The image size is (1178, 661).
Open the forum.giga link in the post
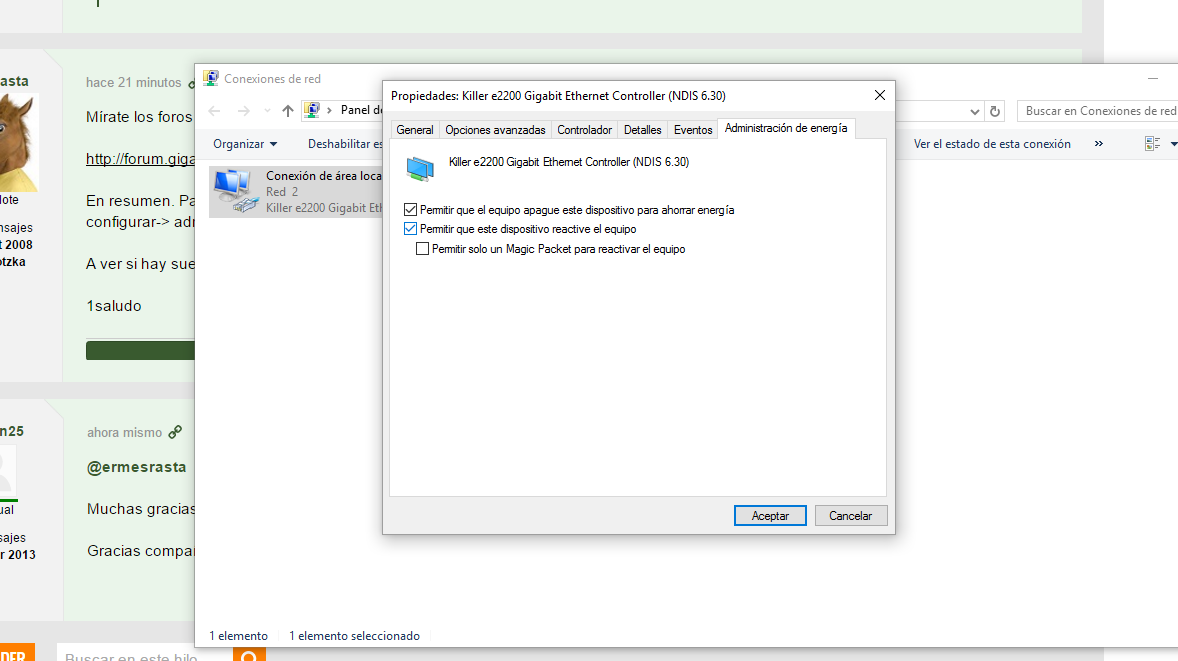click(x=140, y=158)
